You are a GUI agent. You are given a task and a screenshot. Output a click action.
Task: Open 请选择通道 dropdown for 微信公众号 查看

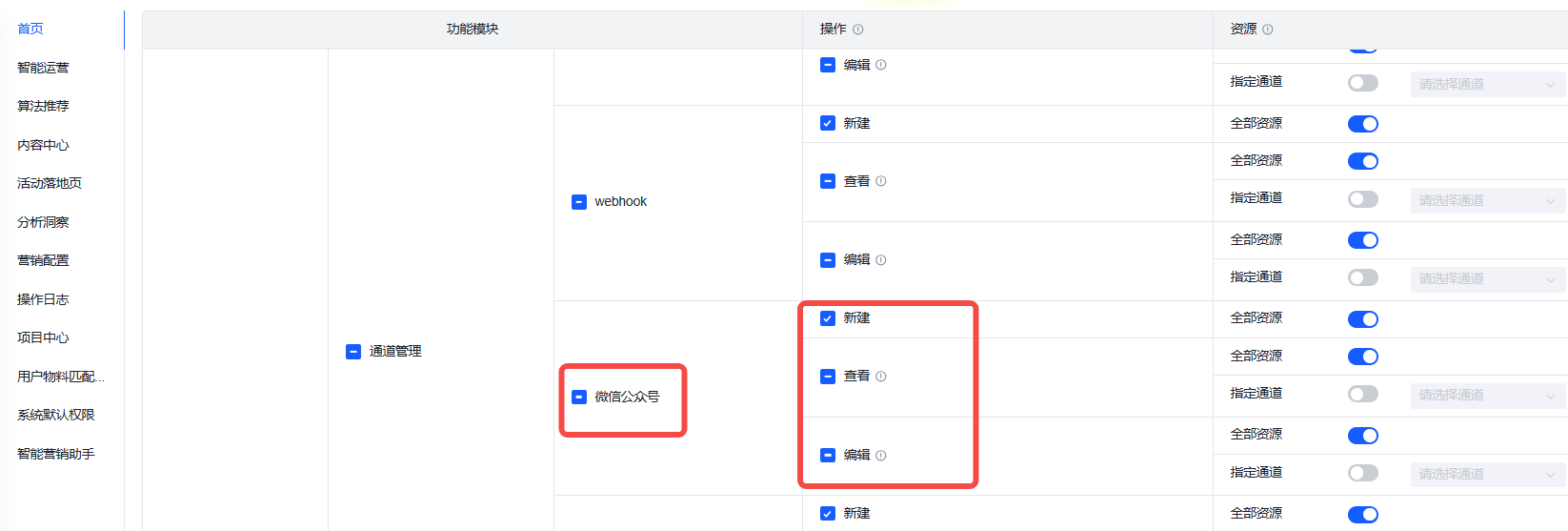click(1488, 395)
